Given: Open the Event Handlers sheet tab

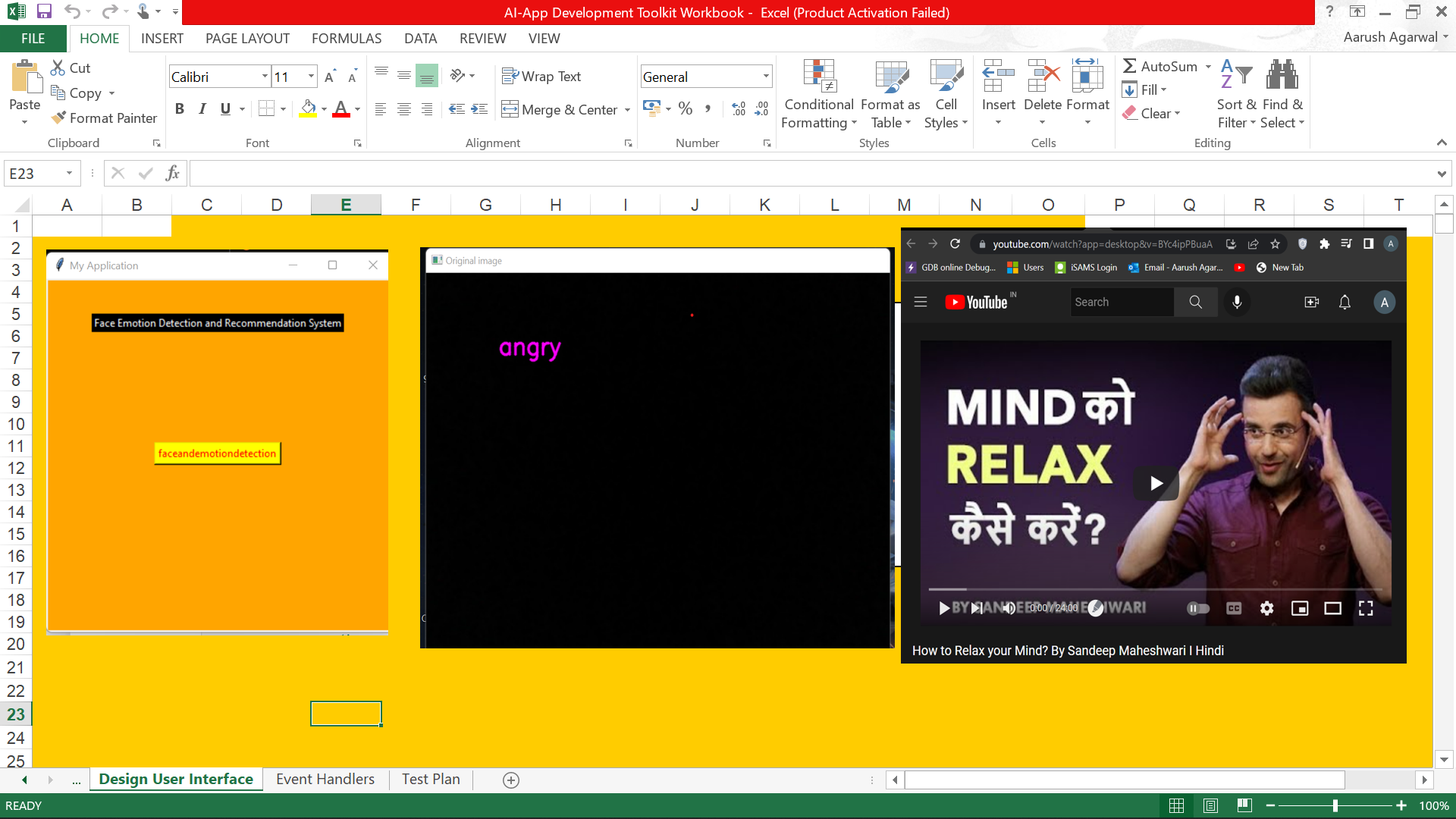Looking at the screenshot, I should (325, 779).
